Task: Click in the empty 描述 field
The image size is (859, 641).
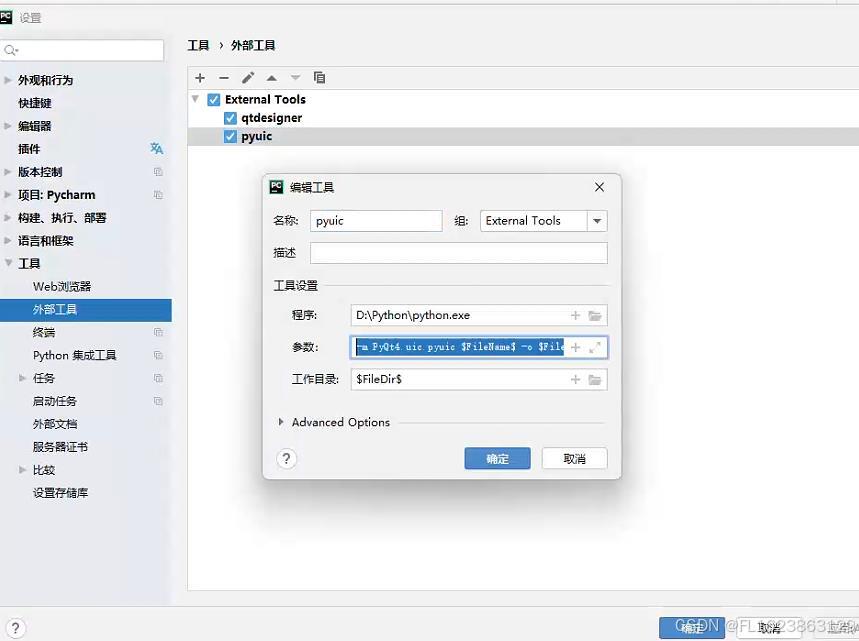Action: pyautogui.click(x=459, y=253)
